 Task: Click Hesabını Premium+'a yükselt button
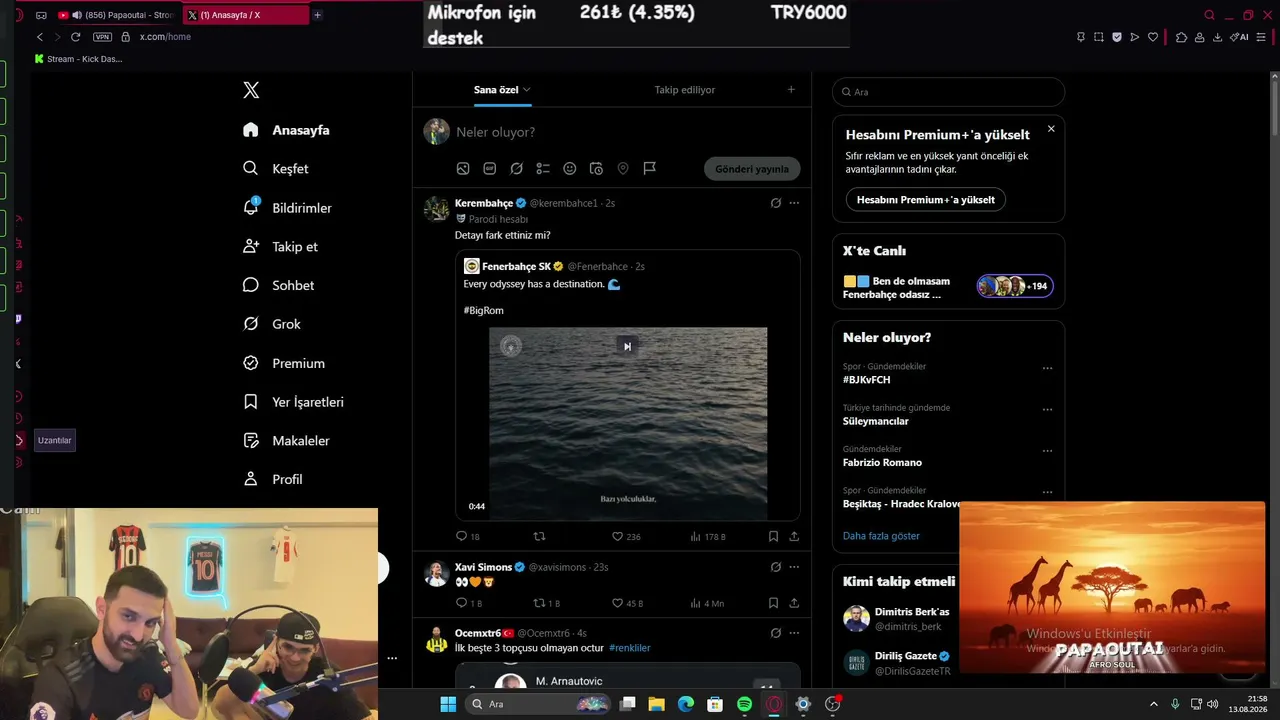[x=926, y=199]
